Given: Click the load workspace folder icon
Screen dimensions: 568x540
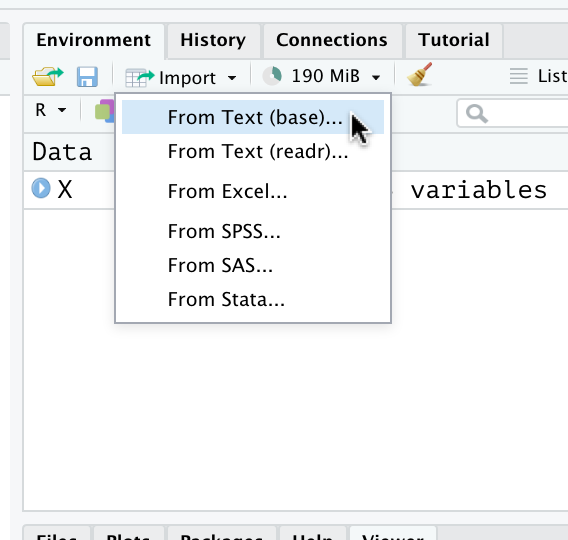Looking at the screenshot, I should tap(48, 76).
